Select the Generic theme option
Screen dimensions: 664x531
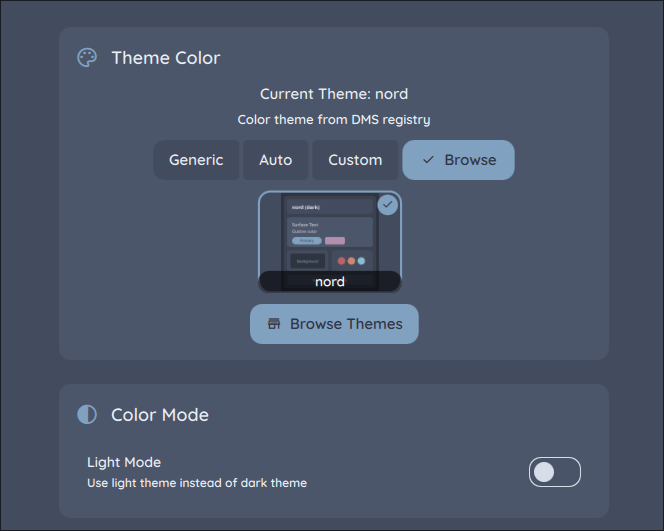coord(196,160)
